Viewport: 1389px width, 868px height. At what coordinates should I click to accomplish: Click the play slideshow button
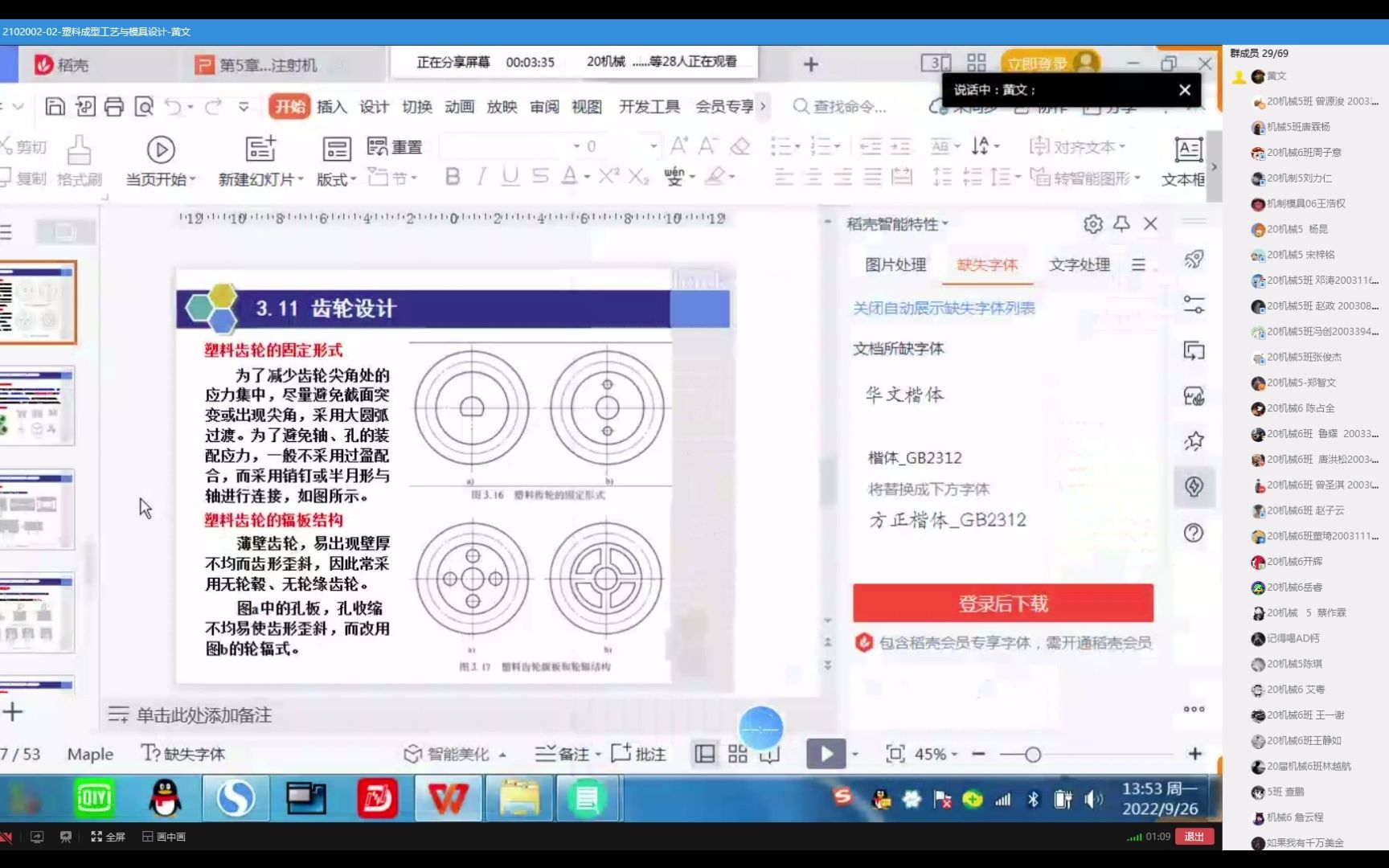click(826, 754)
